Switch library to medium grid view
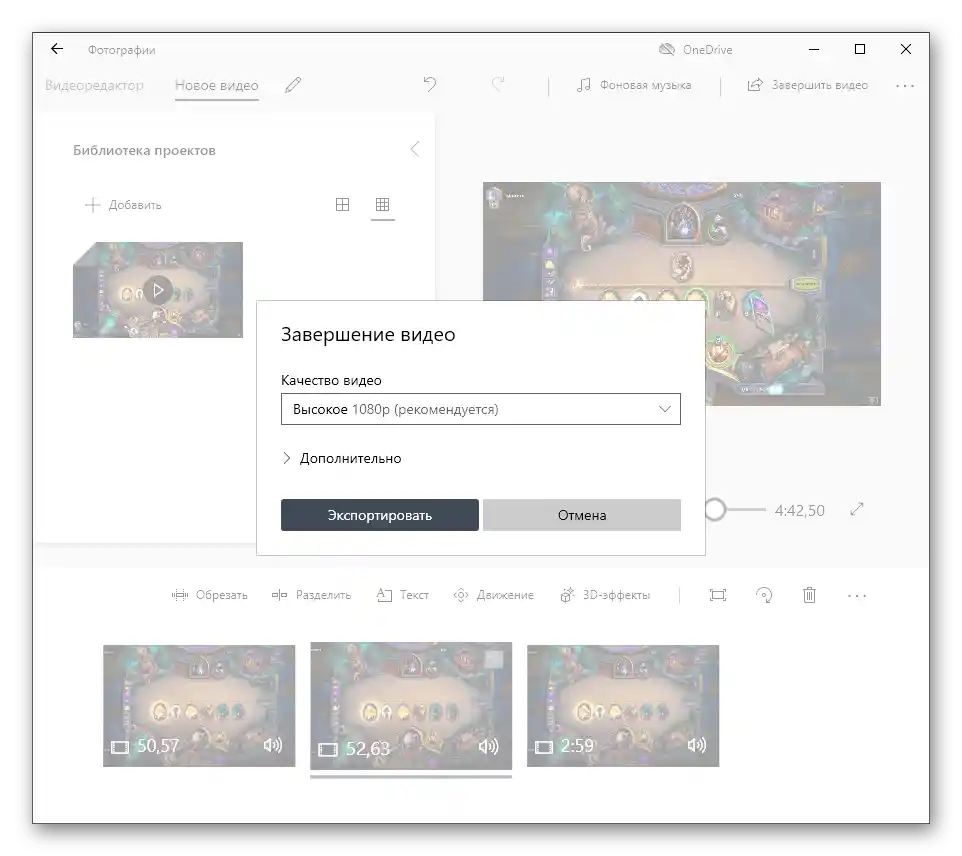962x856 pixels. [342, 204]
